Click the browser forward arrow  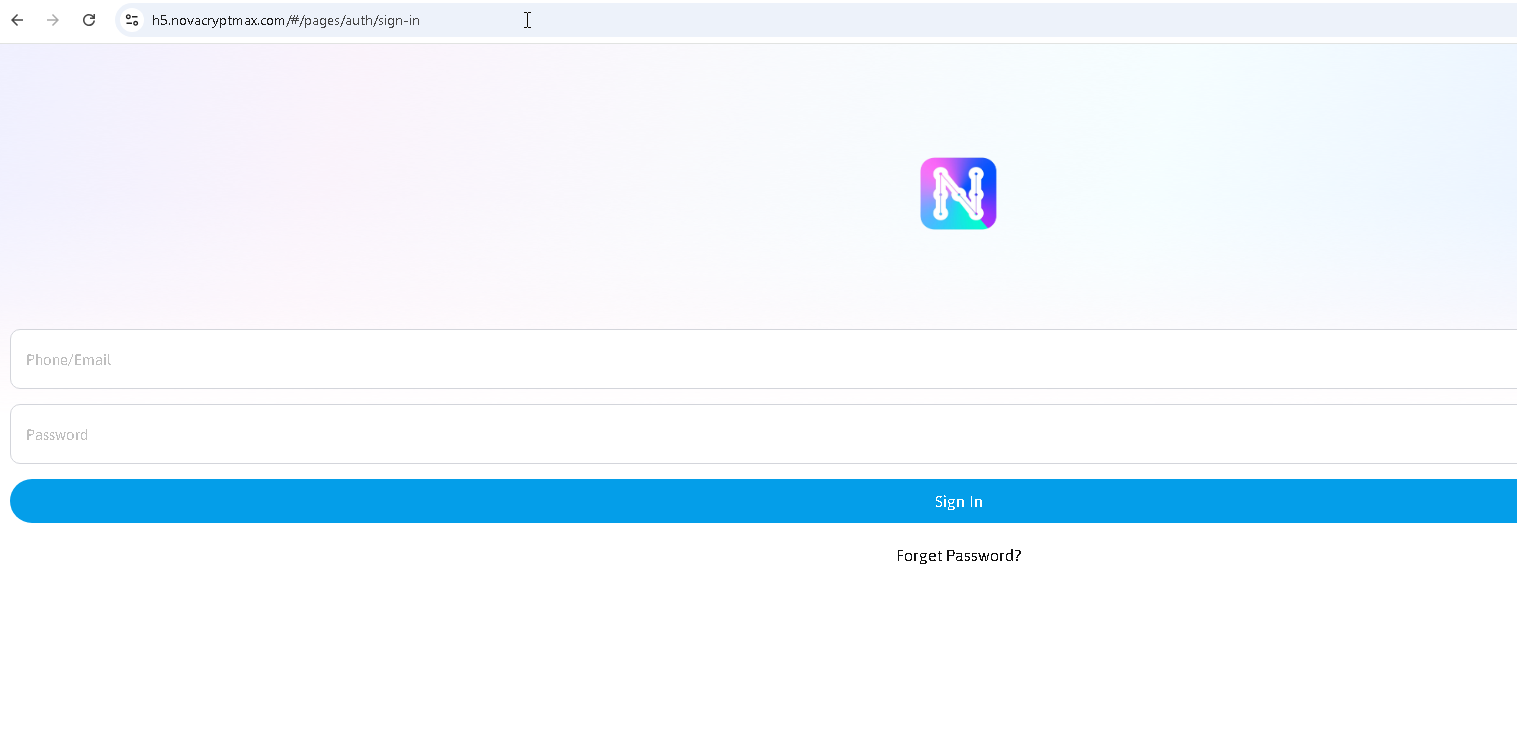click(53, 20)
